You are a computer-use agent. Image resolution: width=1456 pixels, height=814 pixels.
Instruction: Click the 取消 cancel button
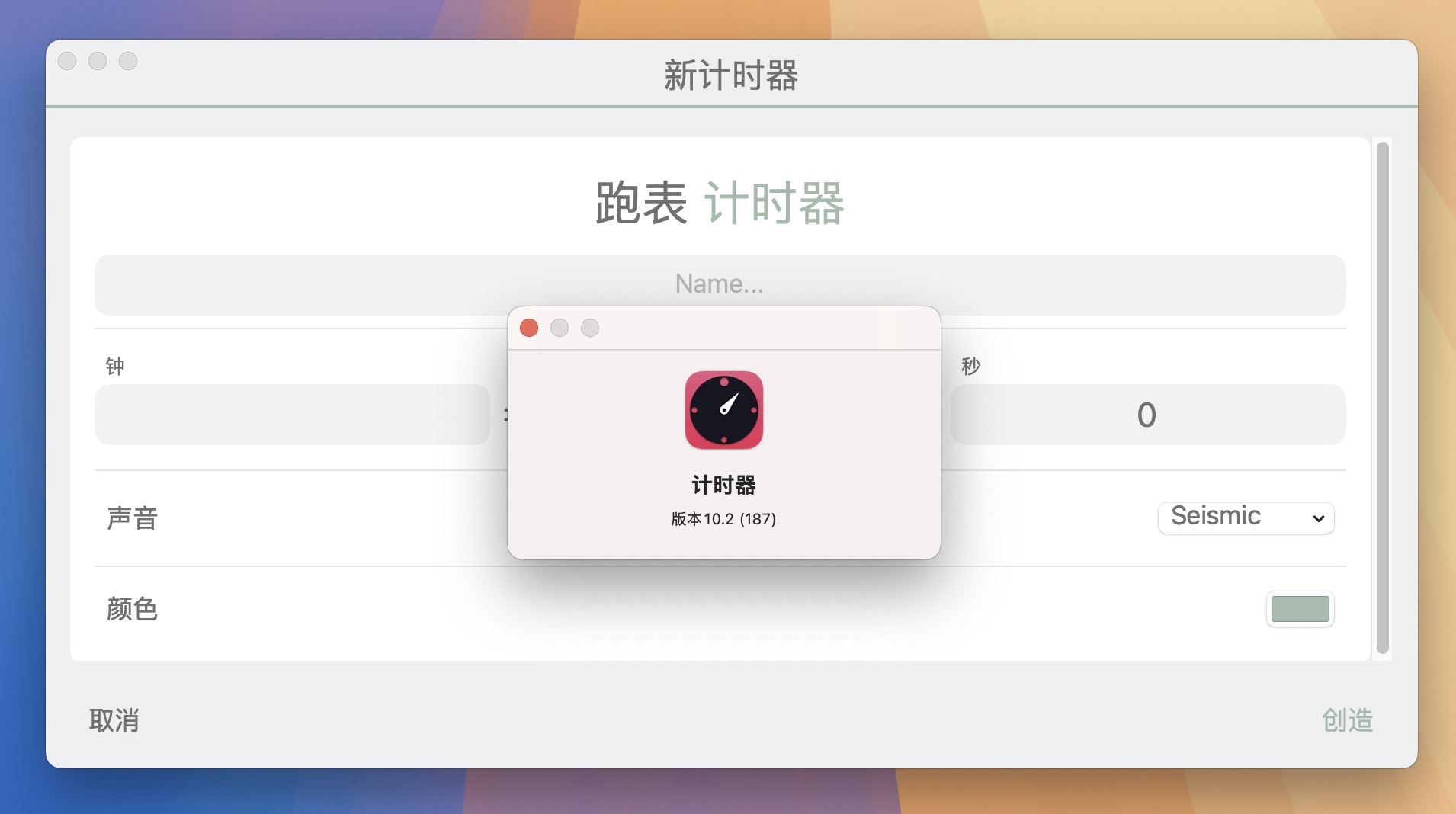[x=114, y=720]
